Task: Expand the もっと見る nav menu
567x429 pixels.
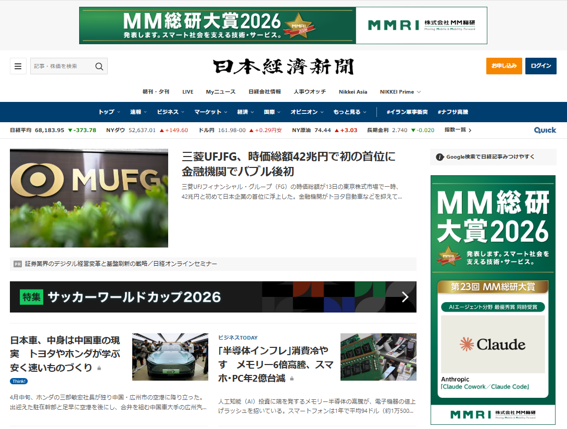Action: [x=350, y=112]
